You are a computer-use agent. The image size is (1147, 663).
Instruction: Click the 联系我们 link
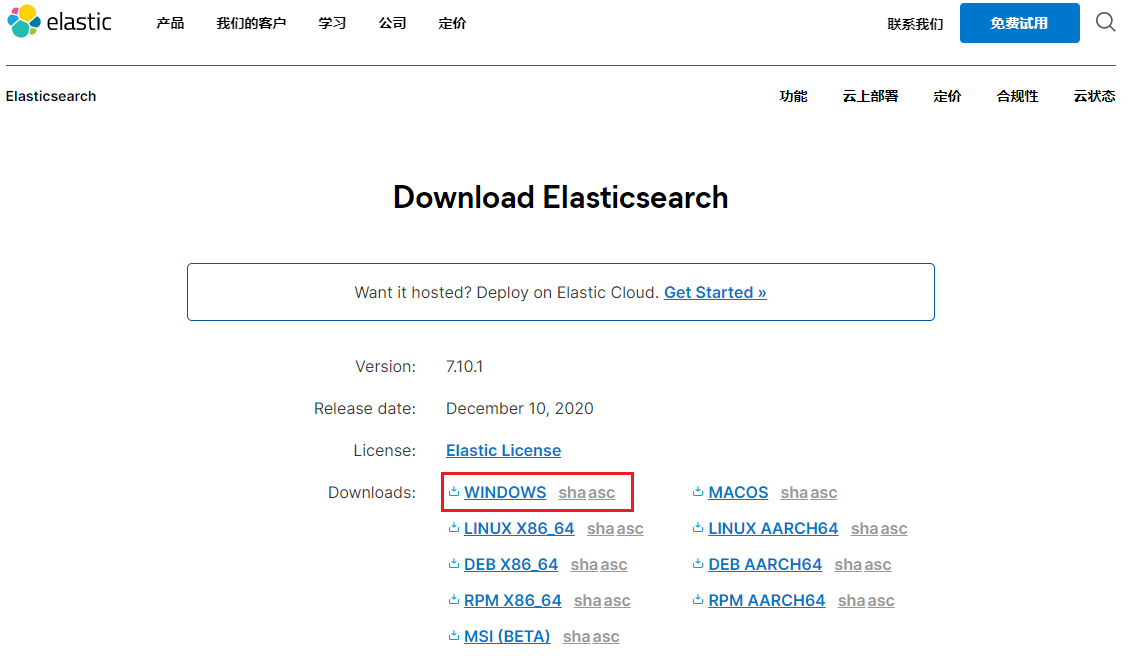click(x=915, y=24)
